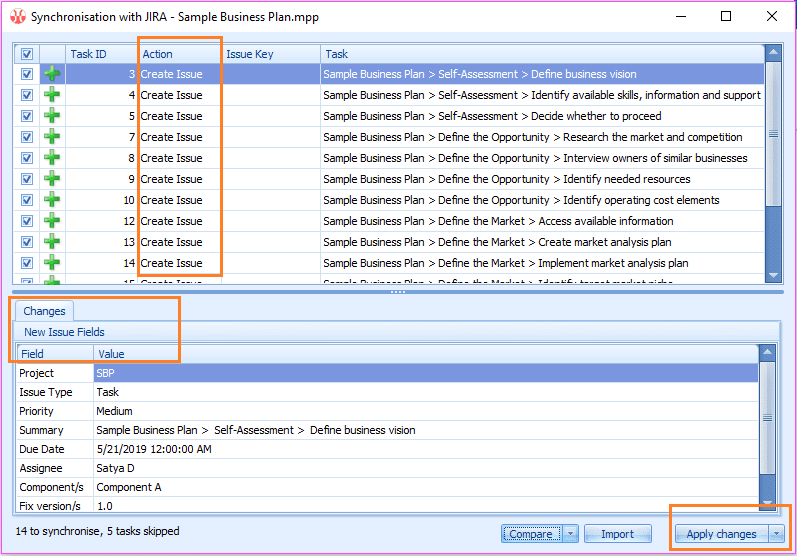The height and width of the screenshot is (556, 797).
Task: Click the green plus icon for task 13
Action: [52, 242]
